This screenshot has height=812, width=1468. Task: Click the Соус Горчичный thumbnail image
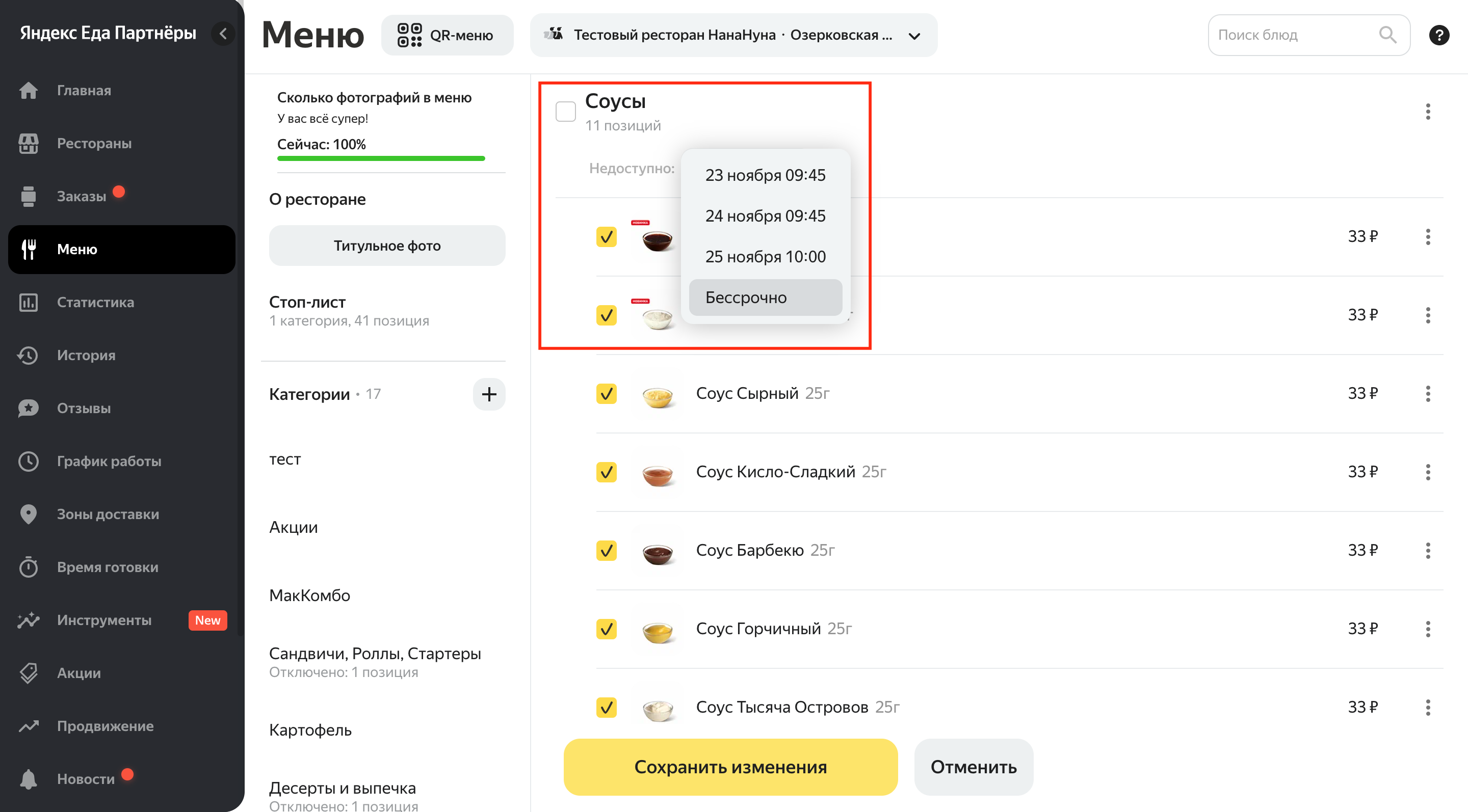point(657,630)
